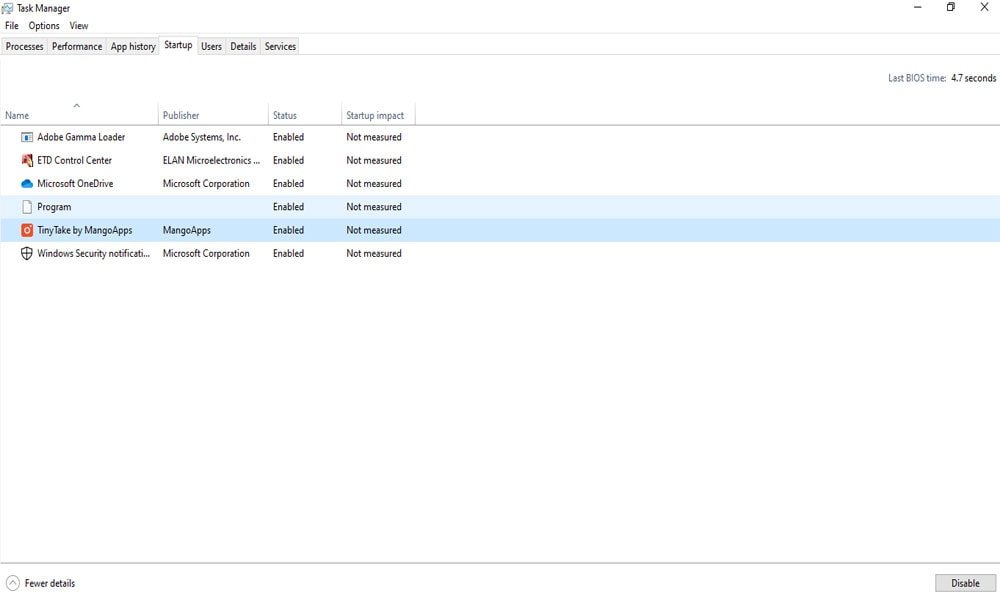The width and height of the screenshot is (1000, 600).
Task: Switch to the Performance tab
Action: click(77, 47)
